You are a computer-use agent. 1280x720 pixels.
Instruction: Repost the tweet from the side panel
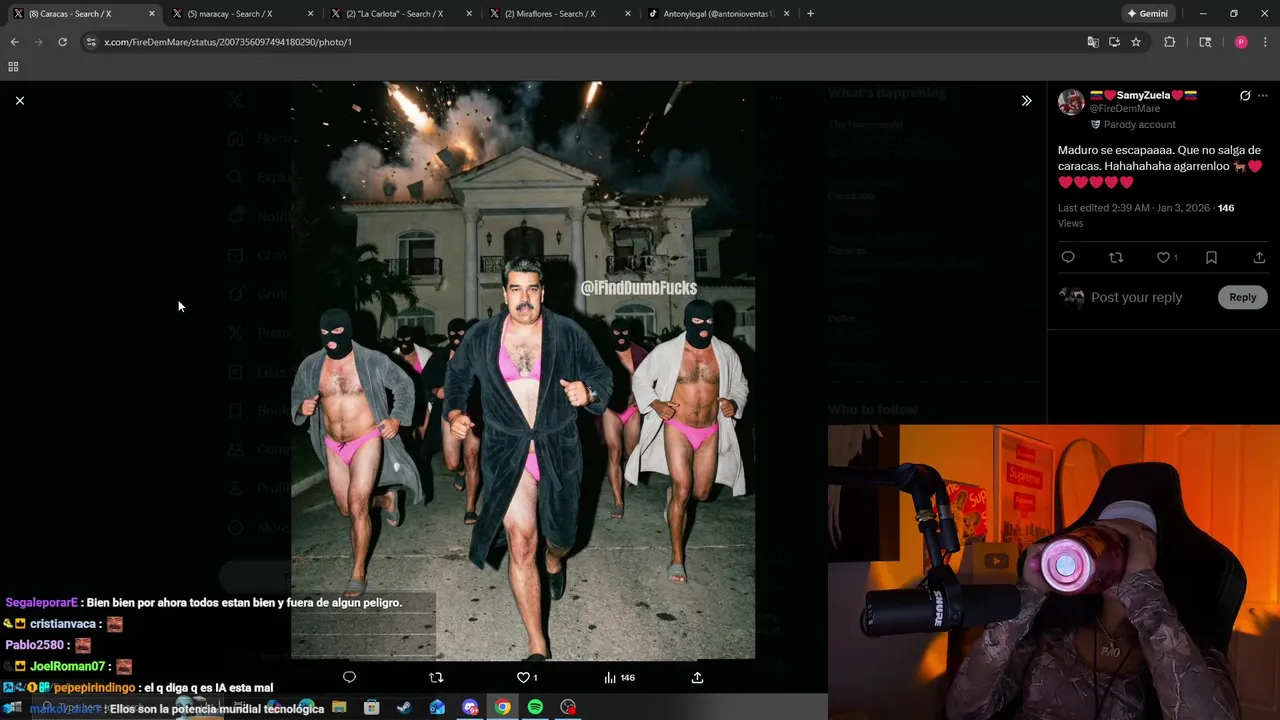click(1116, 257)
